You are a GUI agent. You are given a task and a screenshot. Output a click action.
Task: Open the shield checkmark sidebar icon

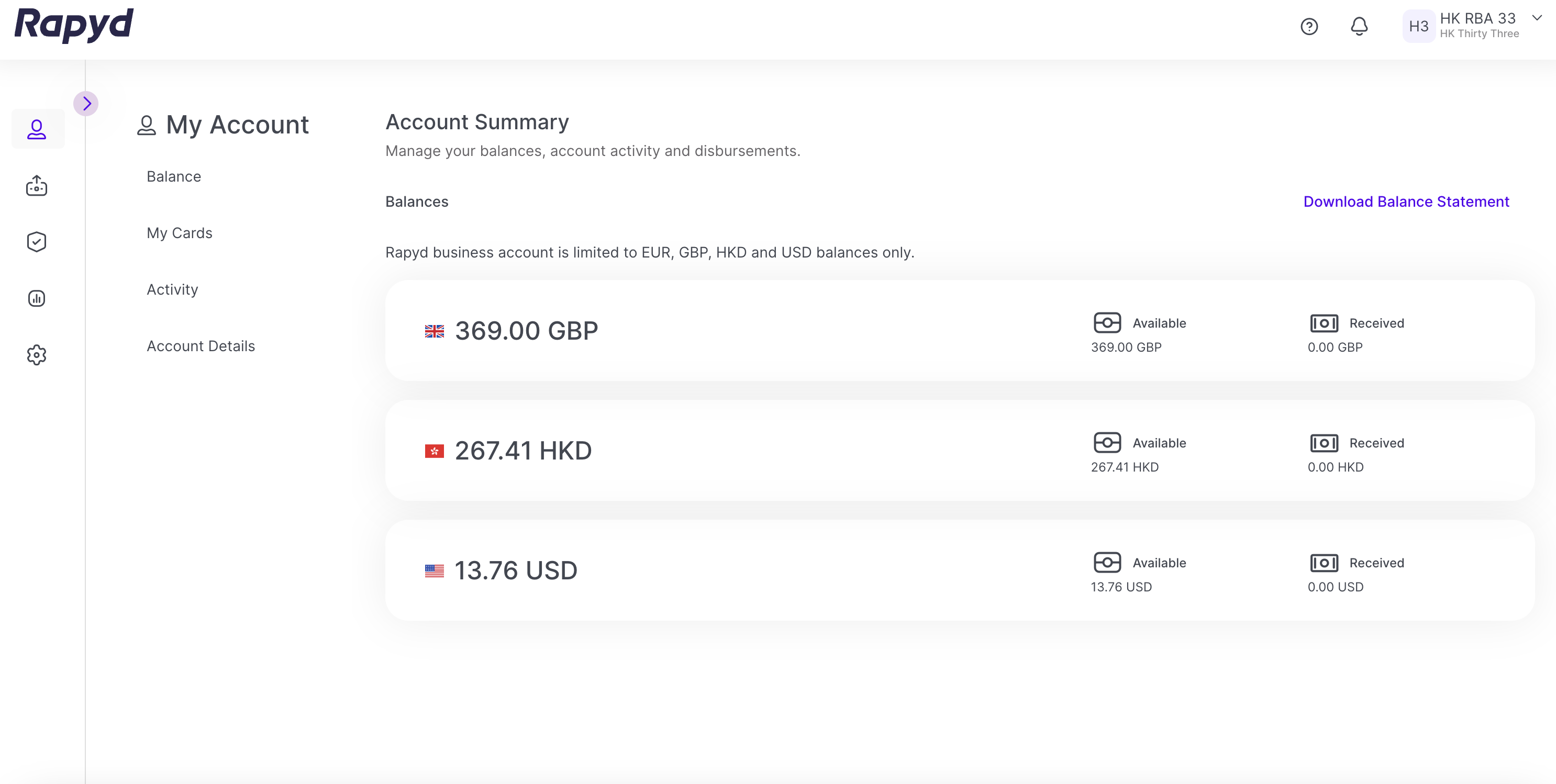coord(37,242)
